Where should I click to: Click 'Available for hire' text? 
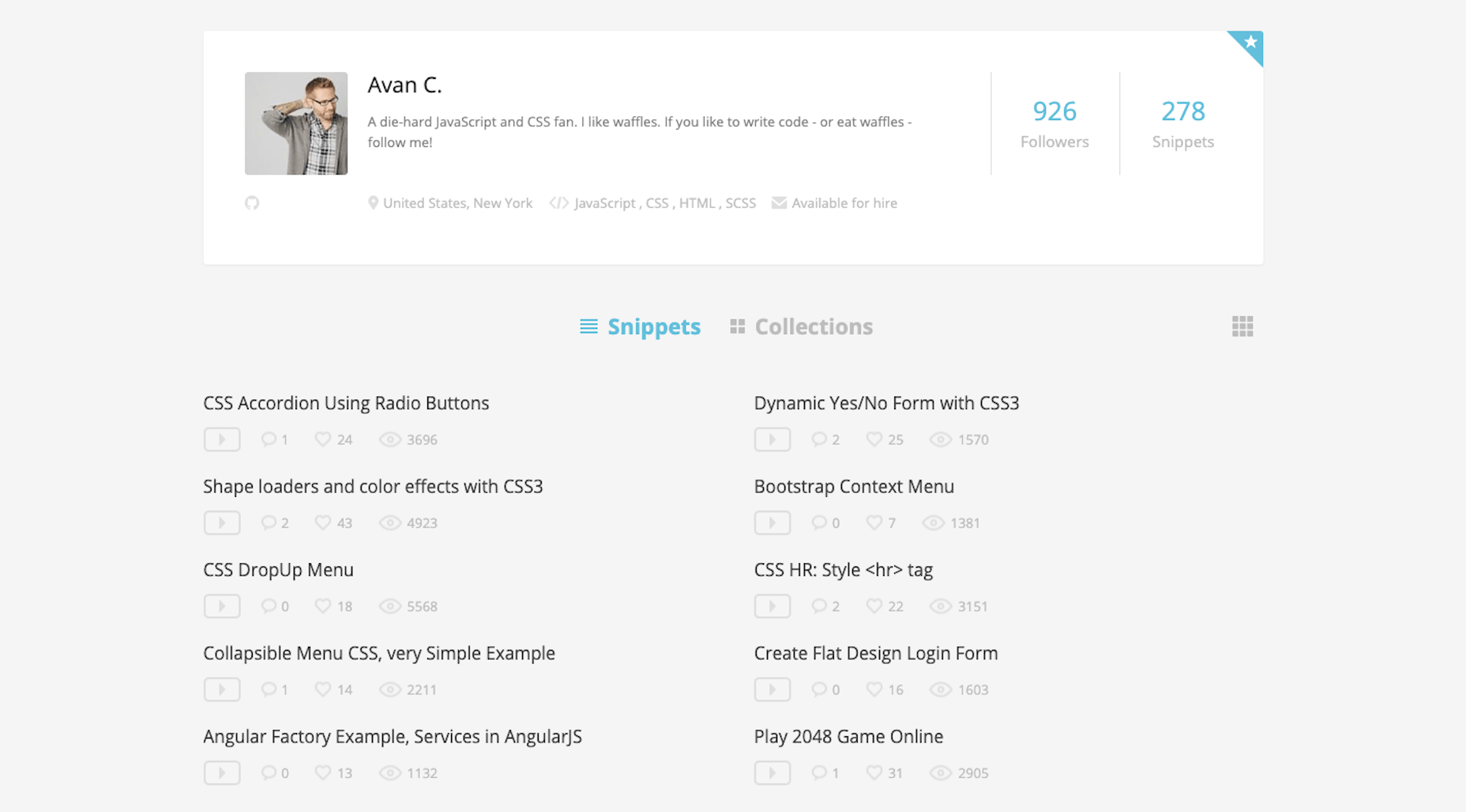point(844,203)
